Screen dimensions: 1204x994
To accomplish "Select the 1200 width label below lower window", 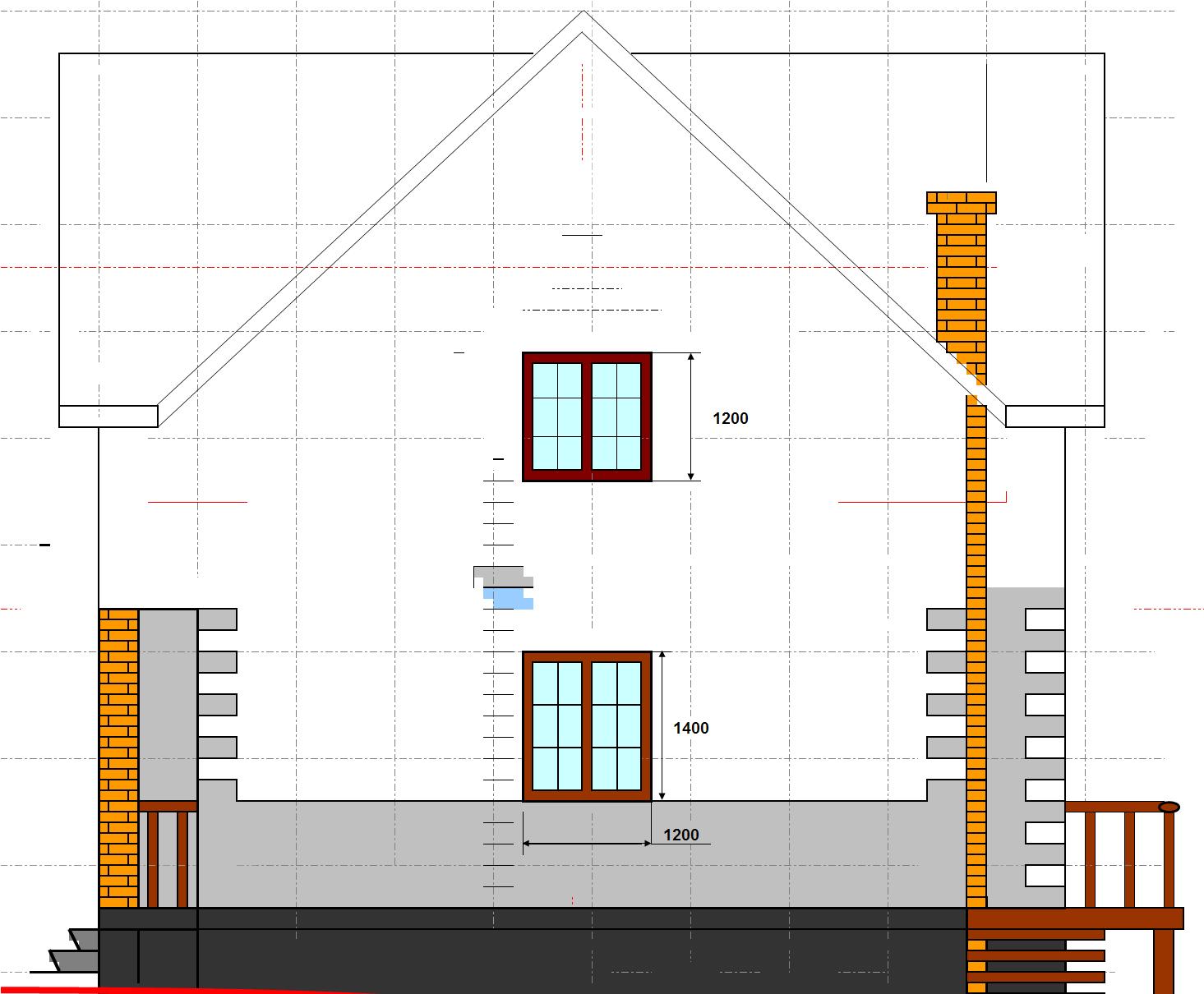I will [680, 835].
